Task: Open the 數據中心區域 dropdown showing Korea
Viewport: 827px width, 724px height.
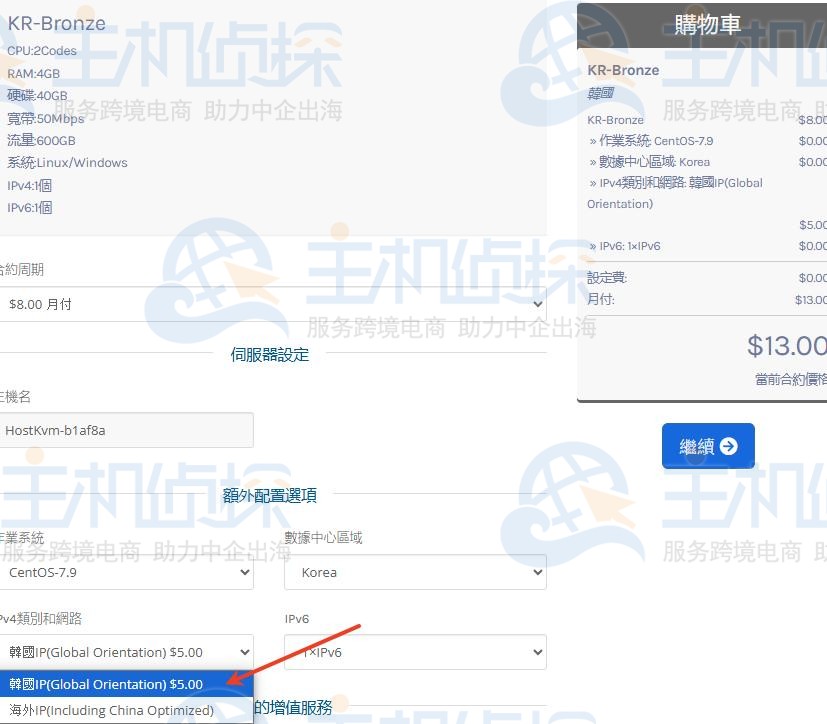Action: [415, 572]
